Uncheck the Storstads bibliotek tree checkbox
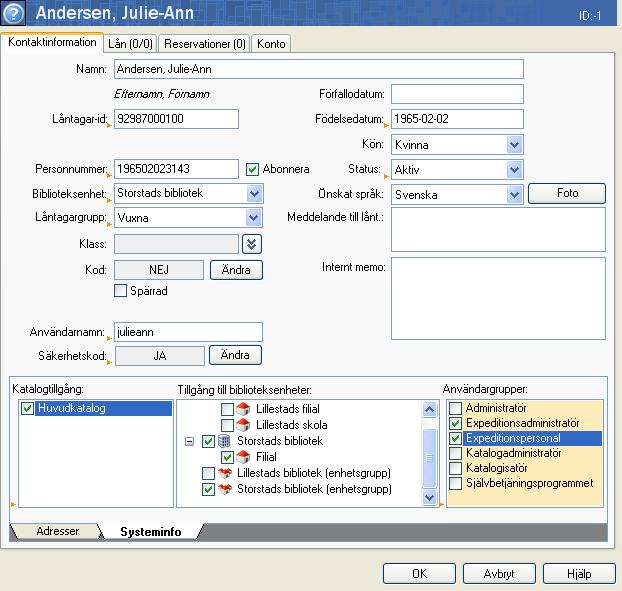 pyautogui.click(x=208, y=441)
